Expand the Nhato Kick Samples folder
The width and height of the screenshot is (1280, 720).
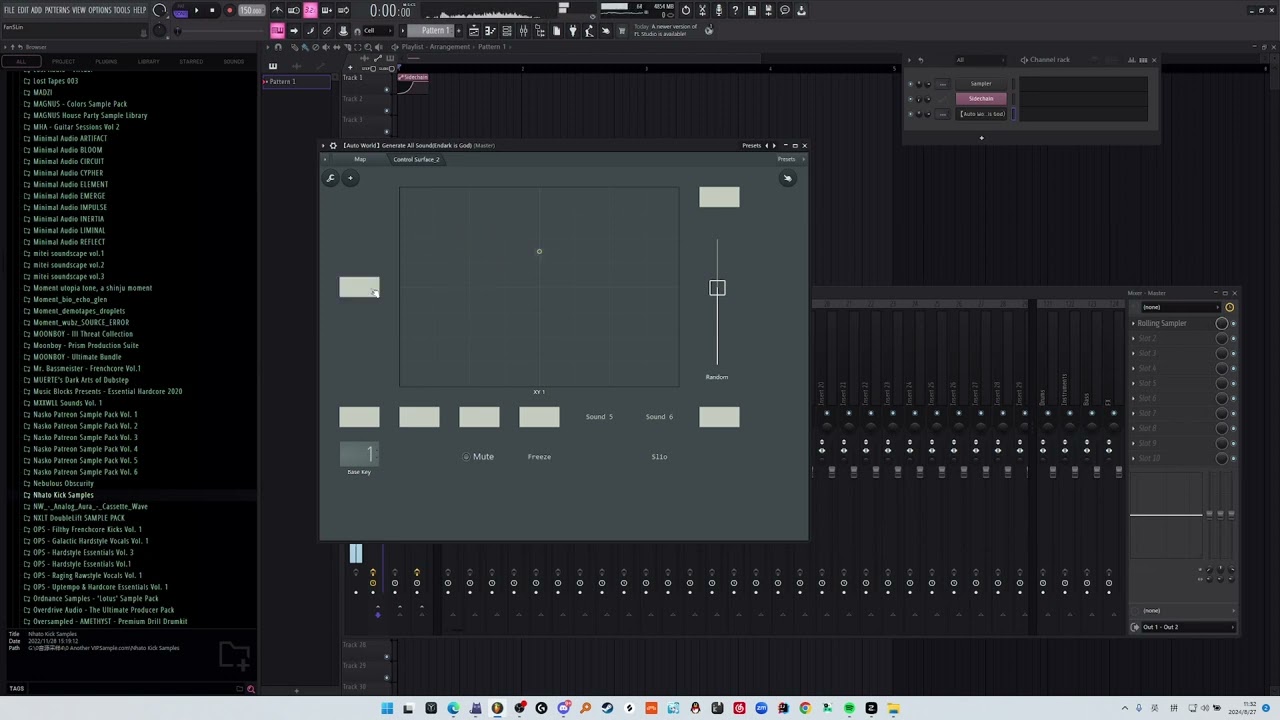click(x=63, y=495)
